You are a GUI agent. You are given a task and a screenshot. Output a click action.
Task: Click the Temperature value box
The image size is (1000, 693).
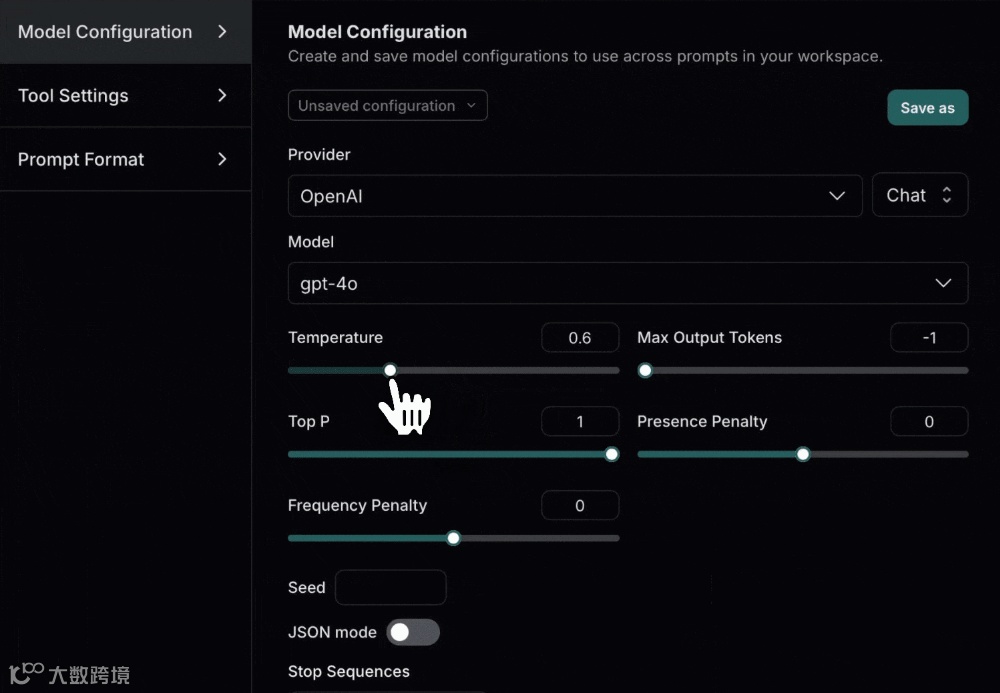[x=580, y=338]
